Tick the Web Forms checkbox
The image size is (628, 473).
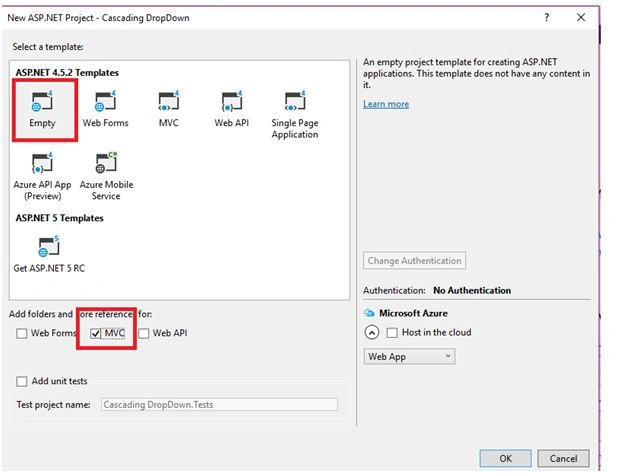click(22, 333)
